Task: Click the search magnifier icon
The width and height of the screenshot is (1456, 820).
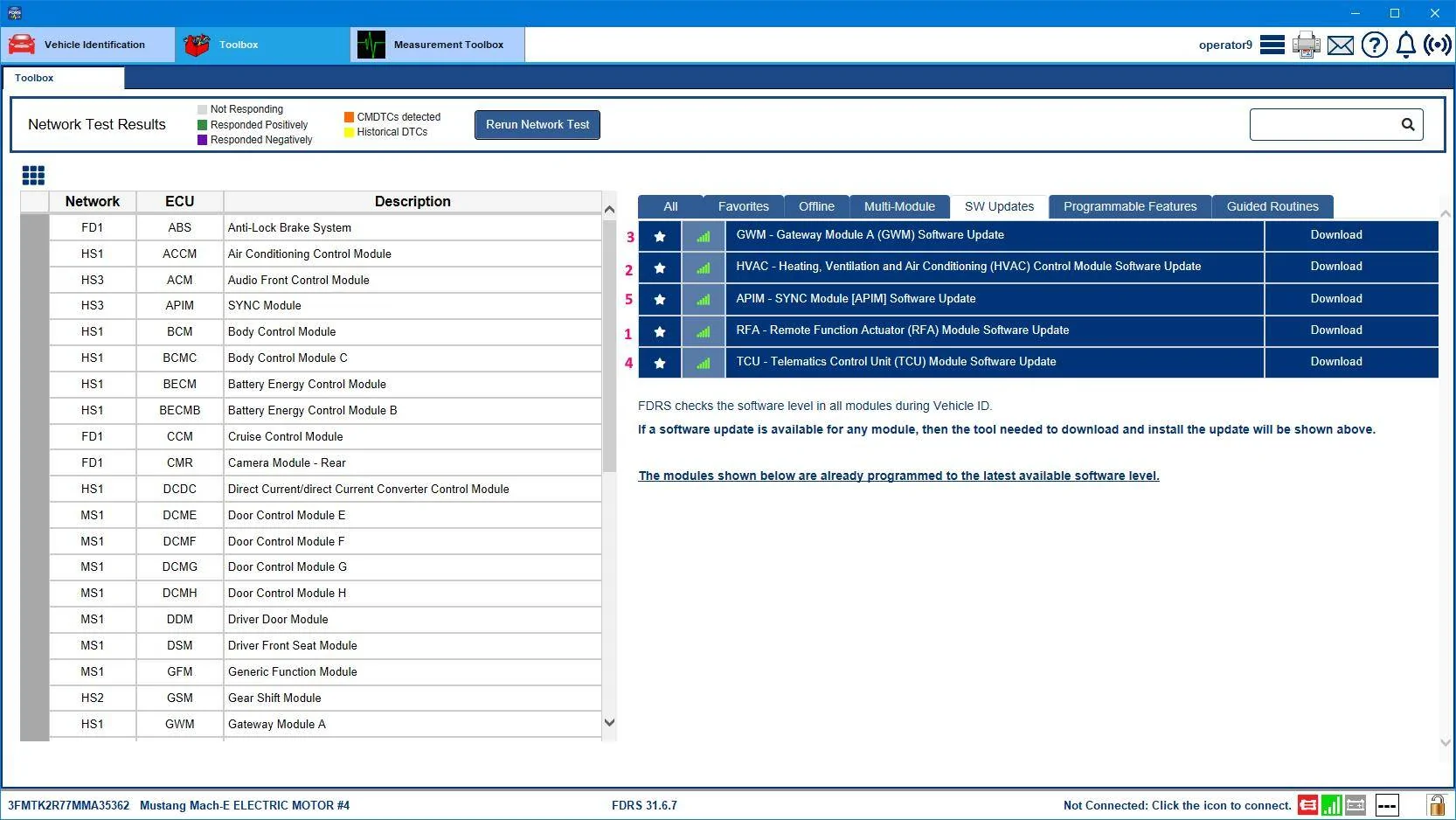Action: 1408,124
